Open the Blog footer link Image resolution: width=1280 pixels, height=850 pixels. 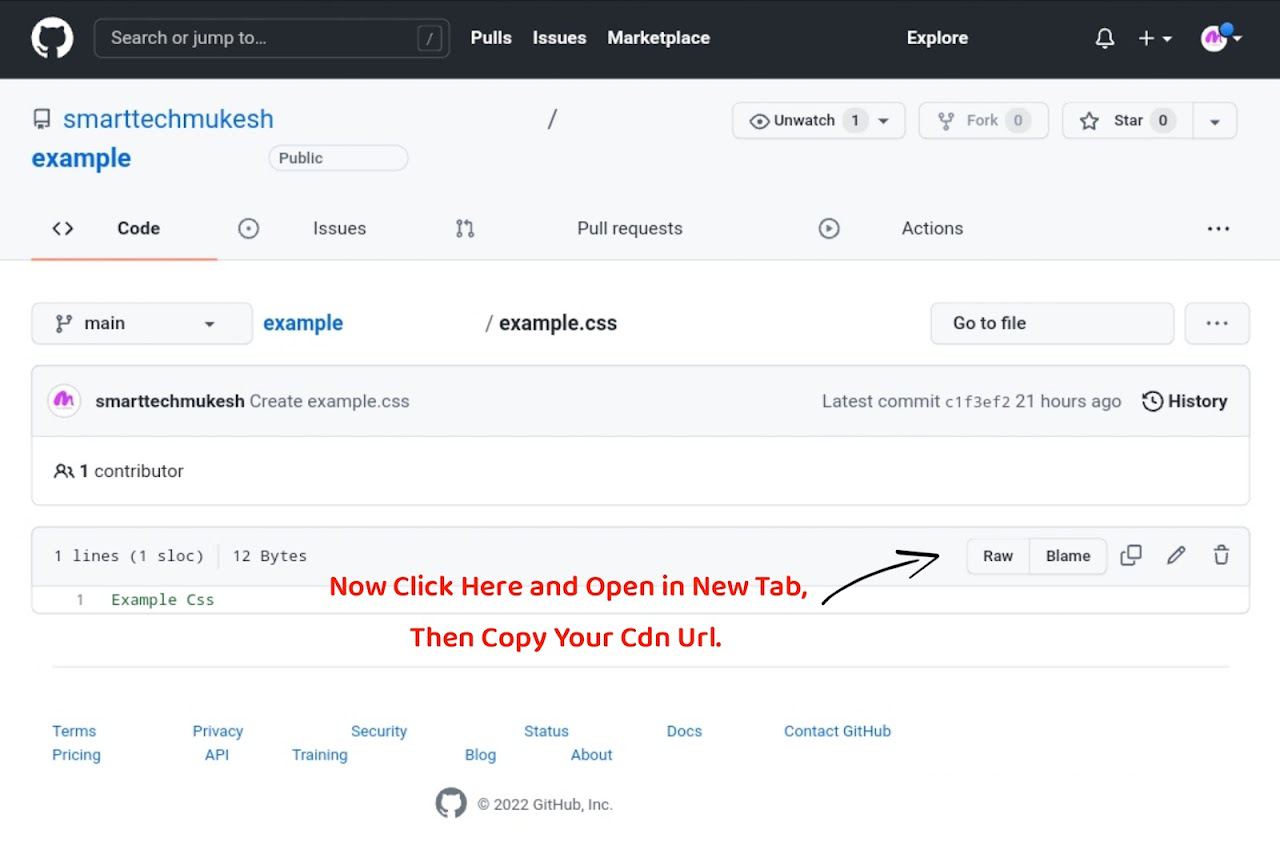480,755
